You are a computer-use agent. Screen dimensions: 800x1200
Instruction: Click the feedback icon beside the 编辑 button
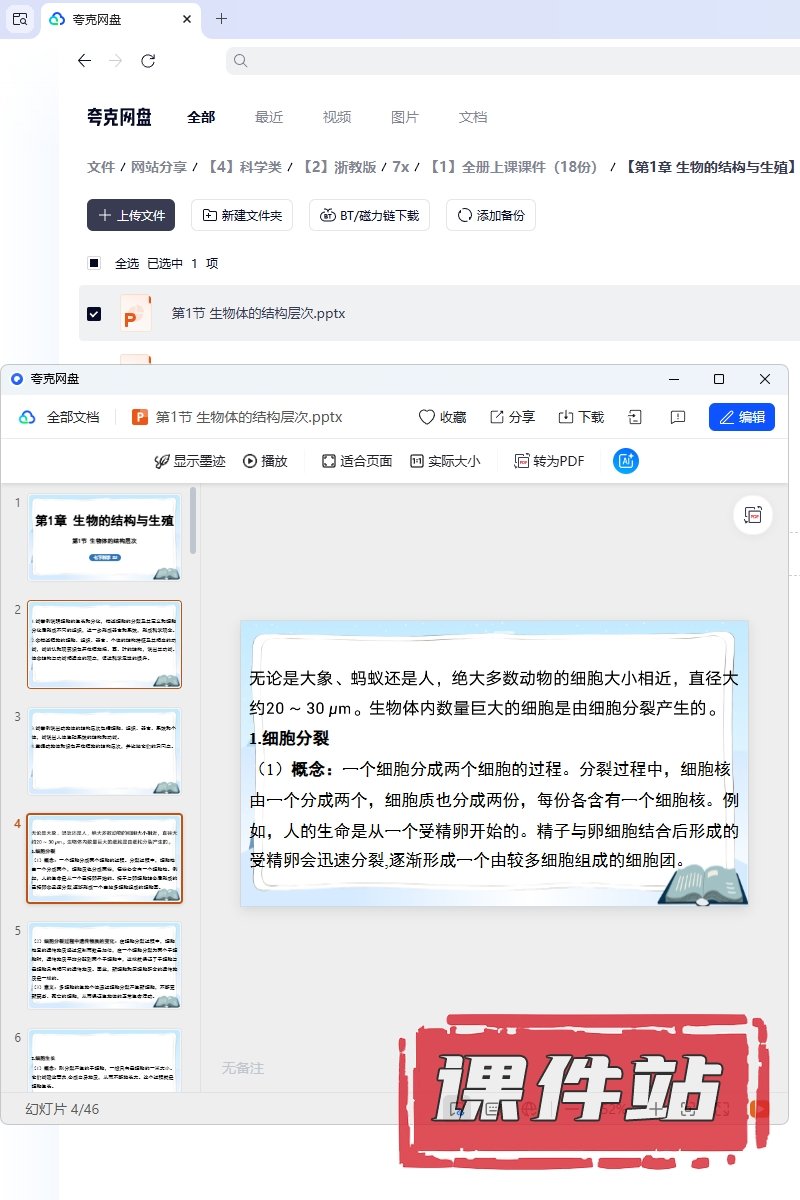pos(678,417)
